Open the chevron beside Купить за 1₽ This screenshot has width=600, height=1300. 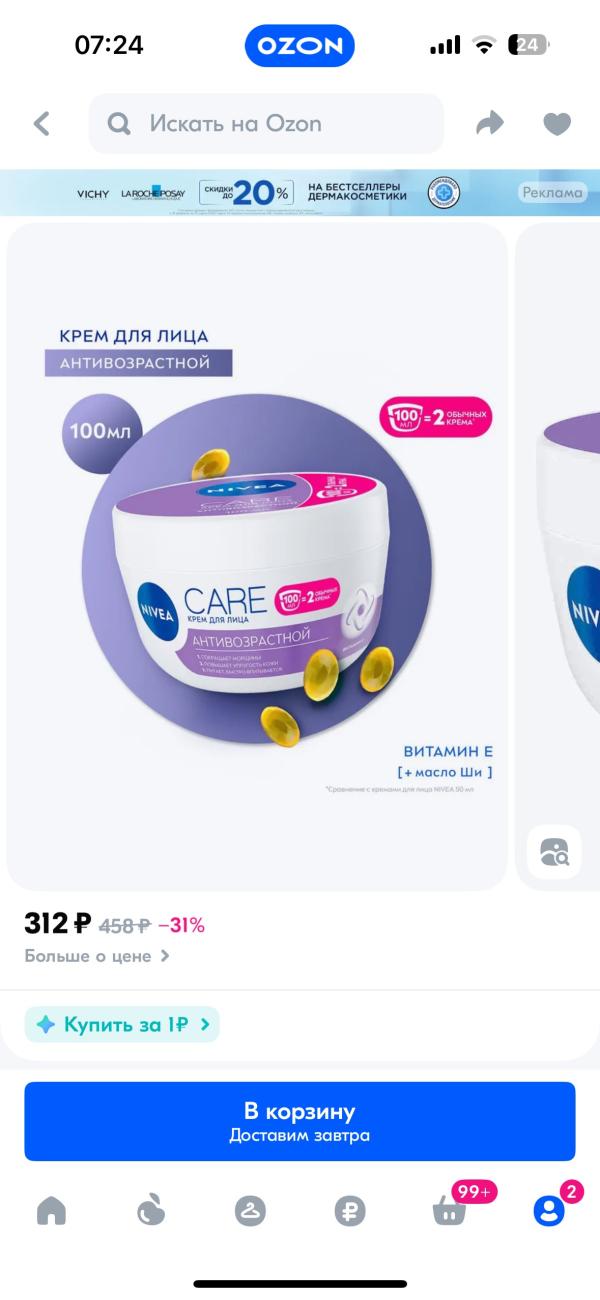pos(205,1024)
